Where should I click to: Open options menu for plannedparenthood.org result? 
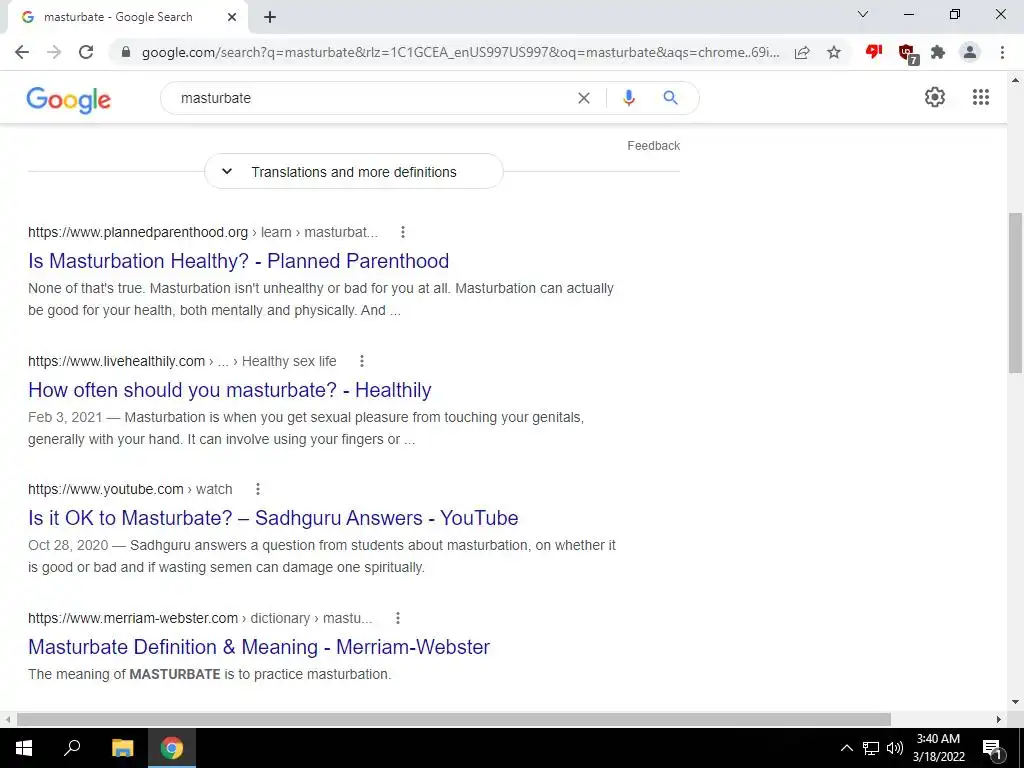point(403,232)
